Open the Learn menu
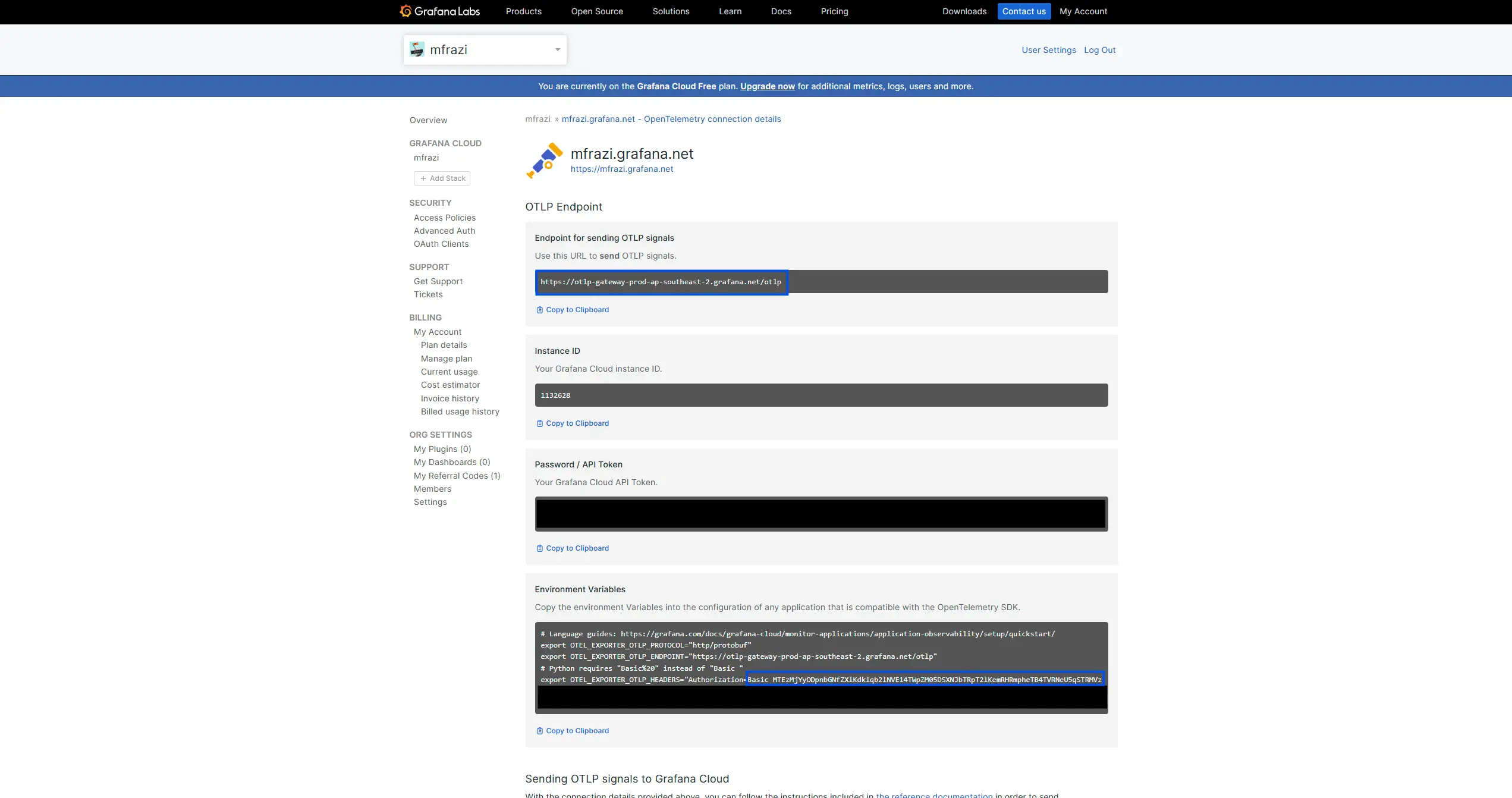1512x798 pixels. (x=730, y=11)
